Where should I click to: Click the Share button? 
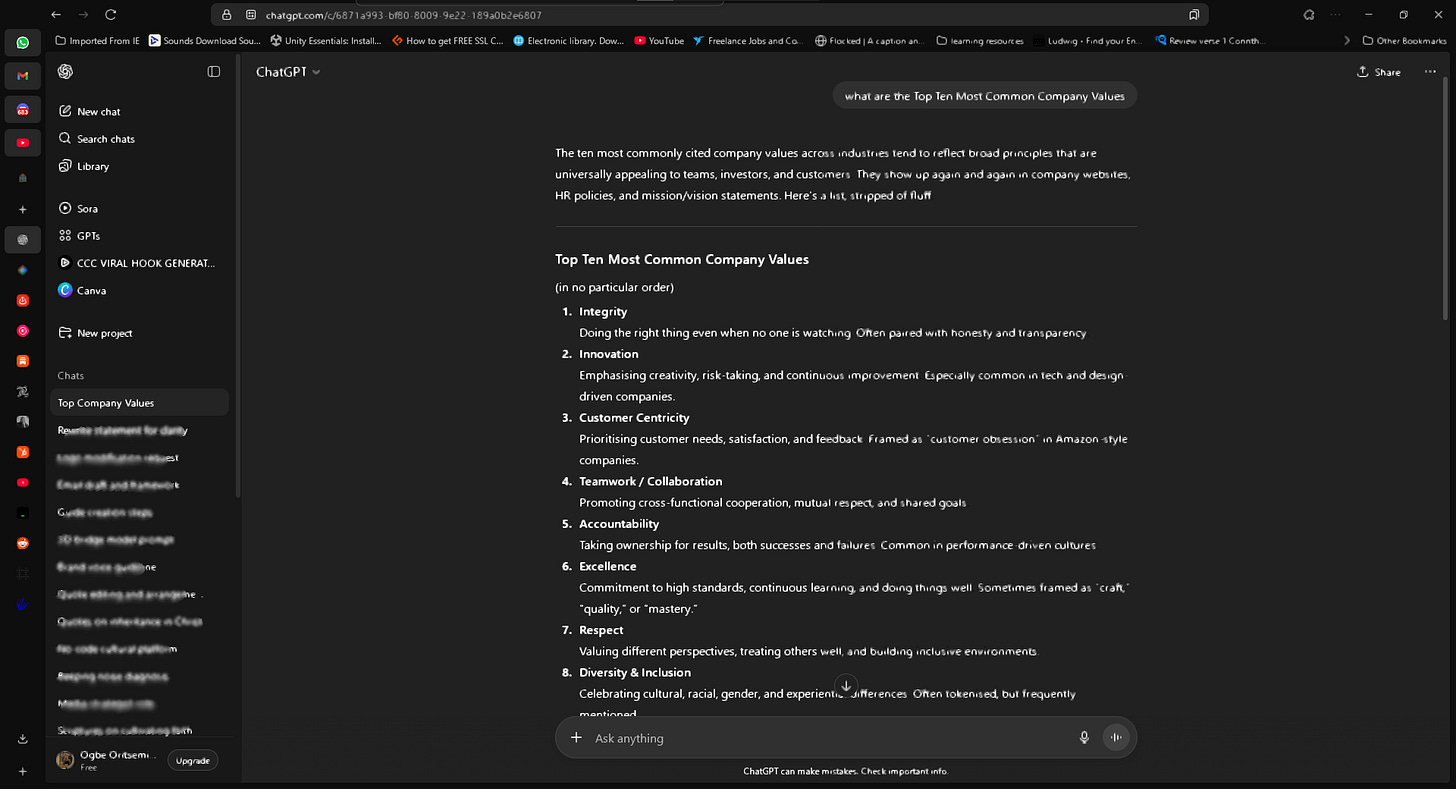coord(1379,72)
